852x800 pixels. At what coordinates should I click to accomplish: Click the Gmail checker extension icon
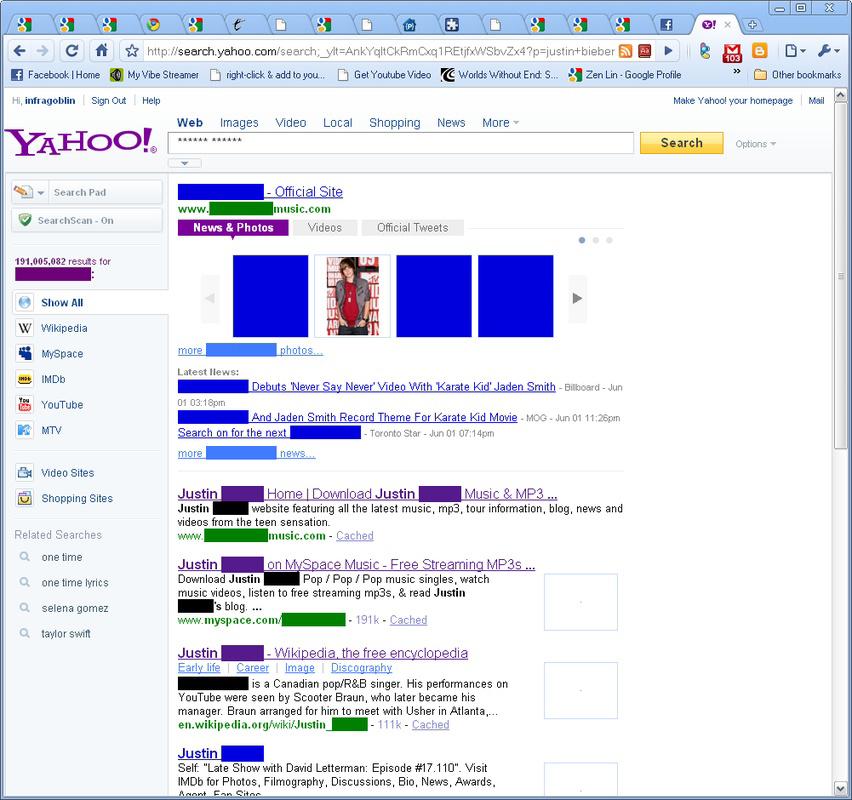pos(732,52)
